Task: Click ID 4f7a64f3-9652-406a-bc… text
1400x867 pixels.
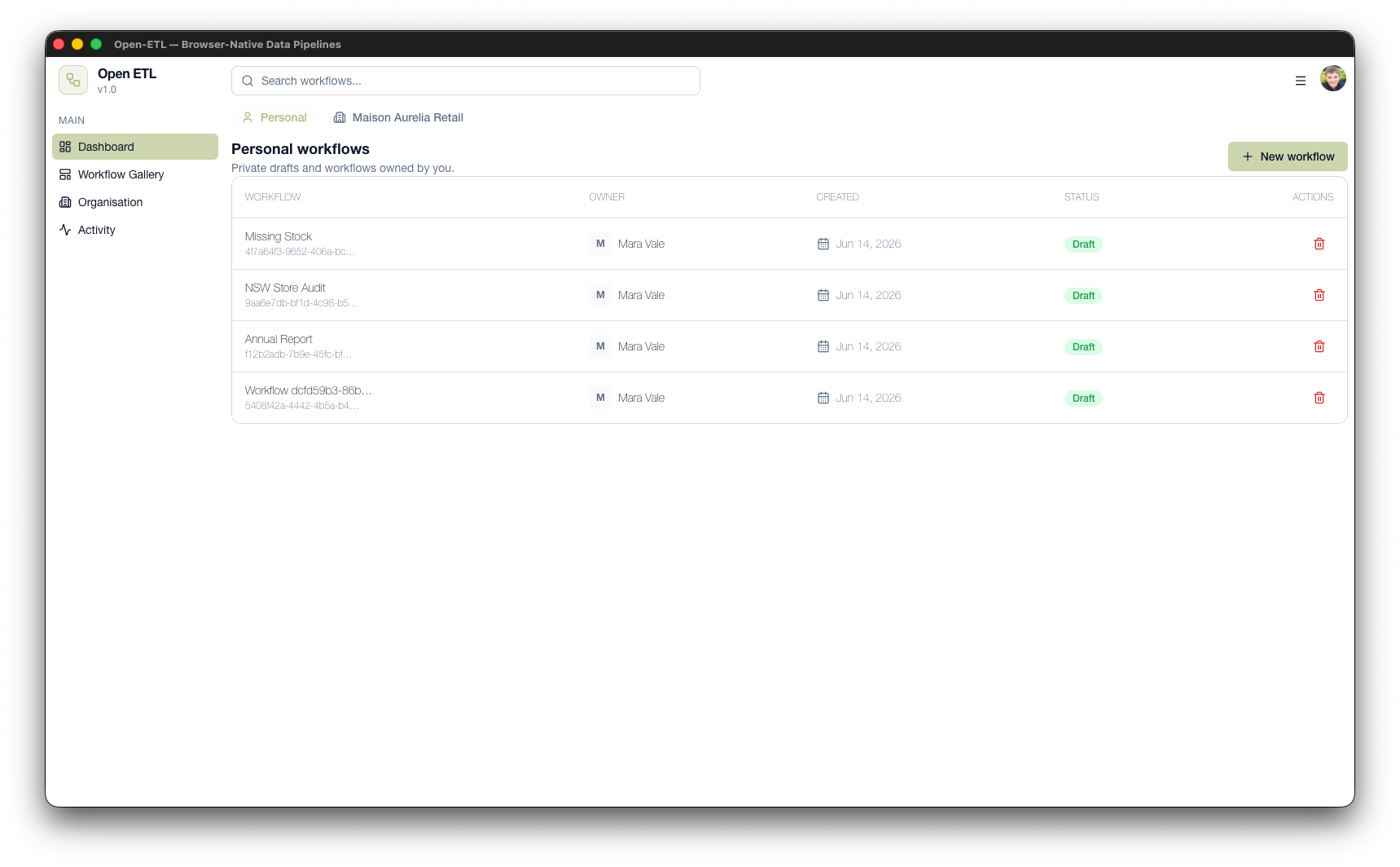Action: [x=300, y=252]
